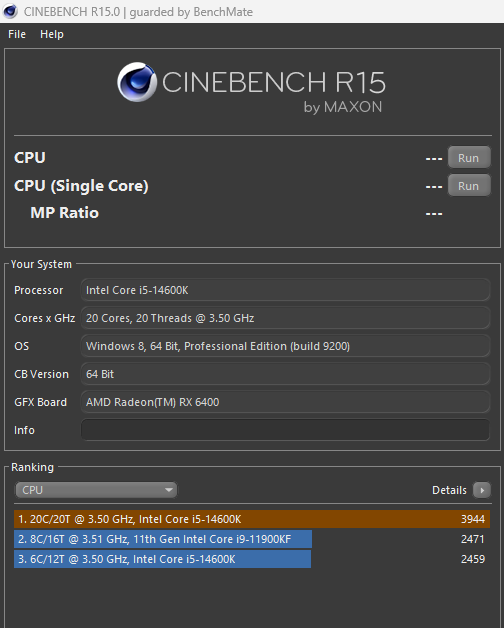The height and width of the screenshot is (628, 504).
Task: Click the score 2471
Action: pos(473,539)
